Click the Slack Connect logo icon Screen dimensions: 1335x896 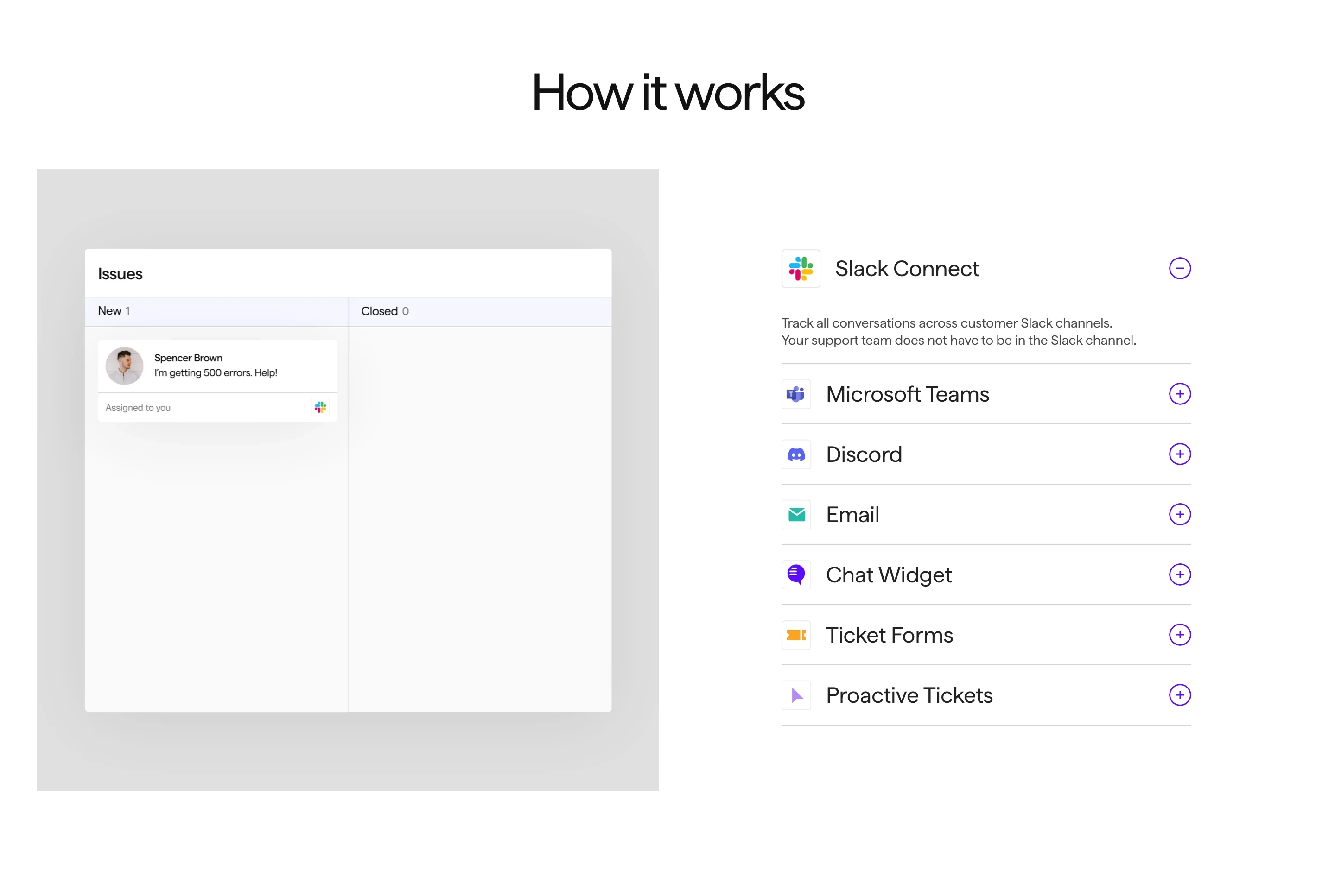click(x=801, y=269)
